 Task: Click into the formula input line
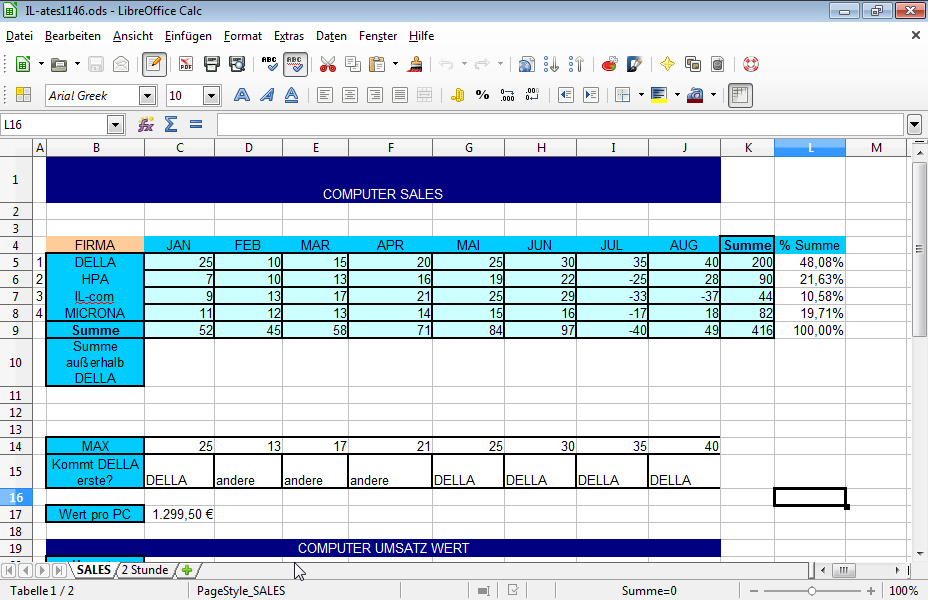pos(560,125)
